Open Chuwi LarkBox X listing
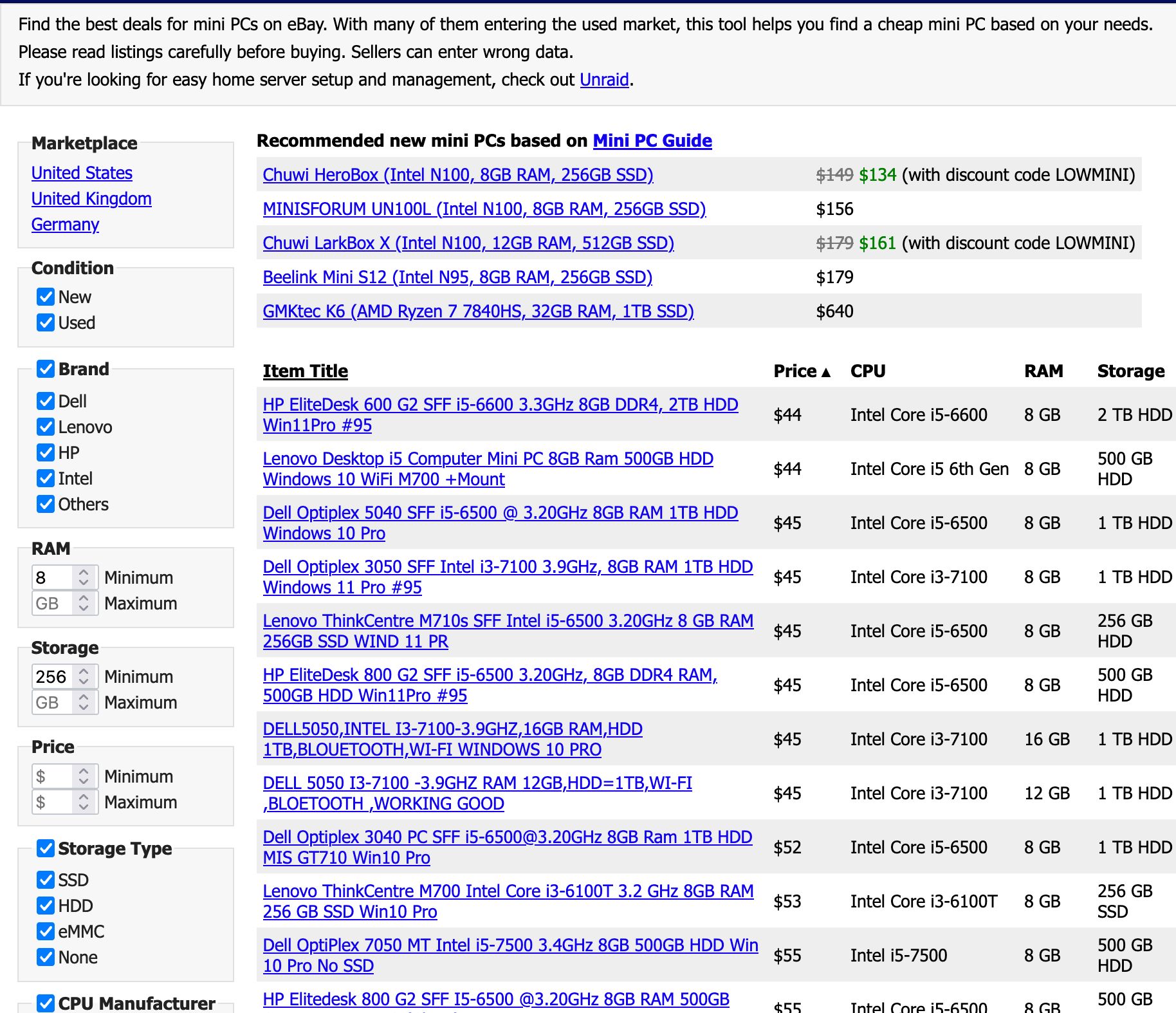 pos(468,243)
